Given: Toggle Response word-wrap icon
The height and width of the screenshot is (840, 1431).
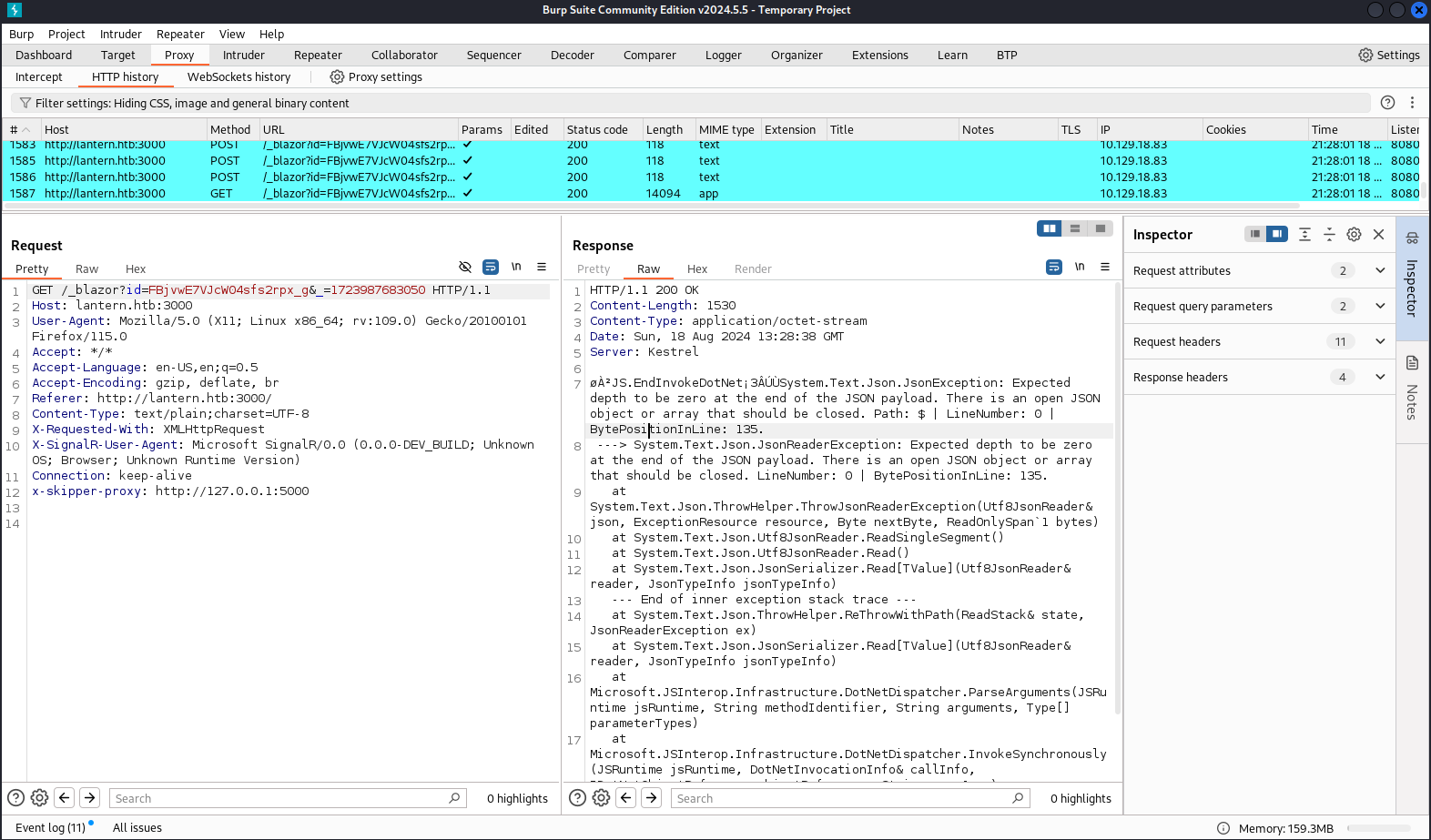Looking at the screenshot, I should pyautogui.click(x=1054, y=267).
